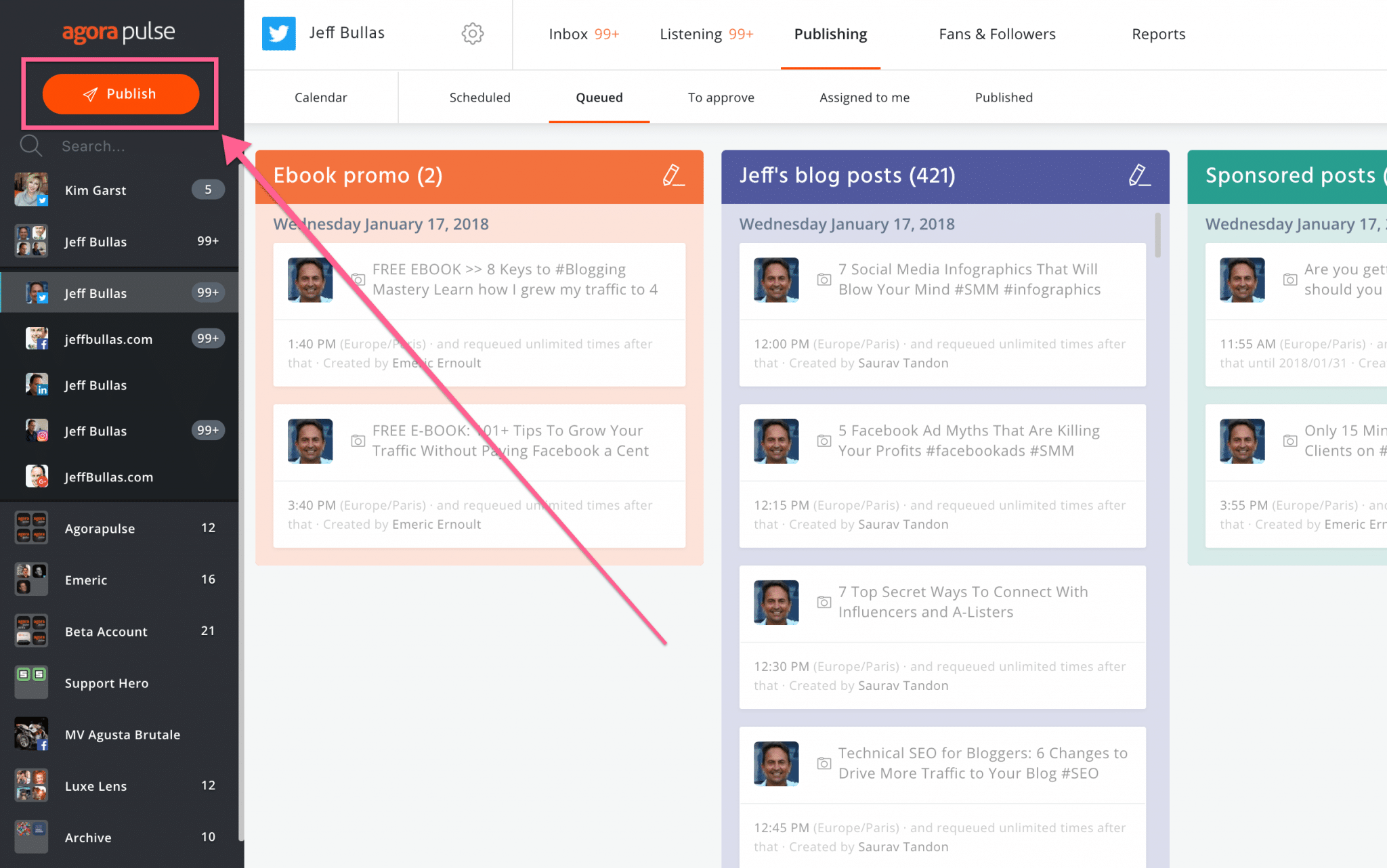Screen dimensions: 1387x868
Task: Click the search magnifier icon
Action: pyautogui.click(x=30, y=146)
